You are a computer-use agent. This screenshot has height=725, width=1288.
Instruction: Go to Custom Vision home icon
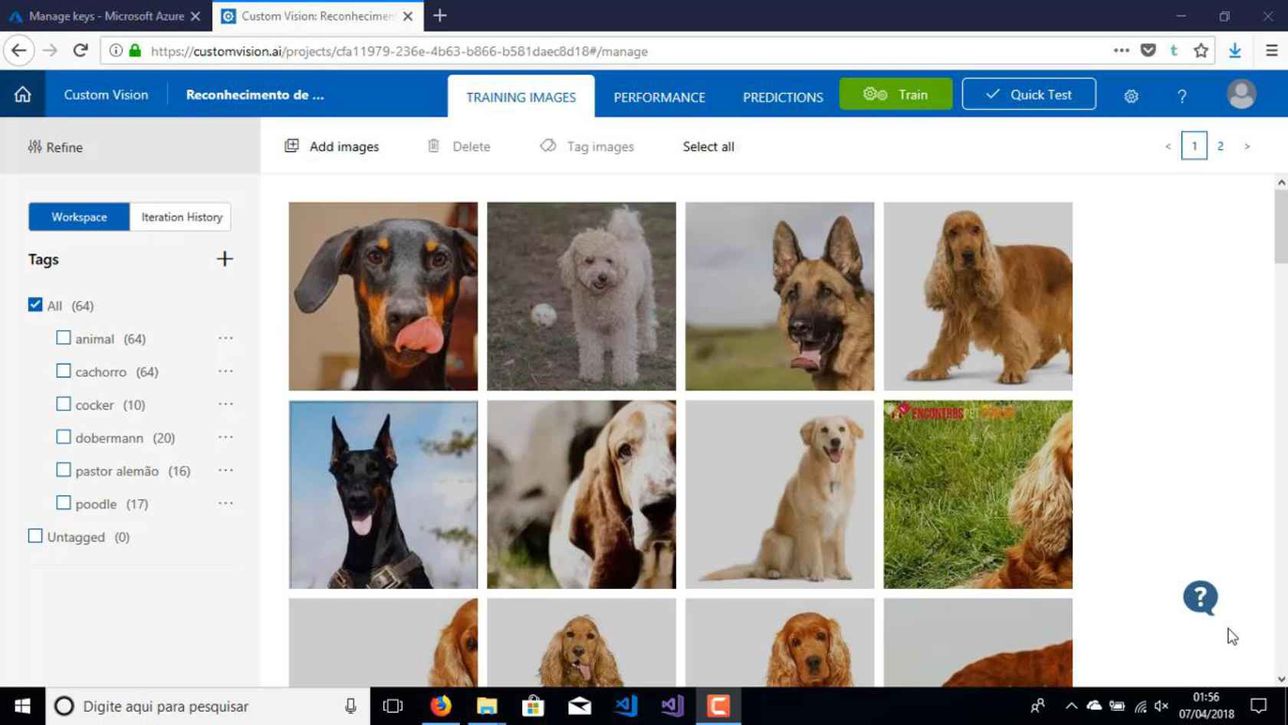(x=22, y=95)
